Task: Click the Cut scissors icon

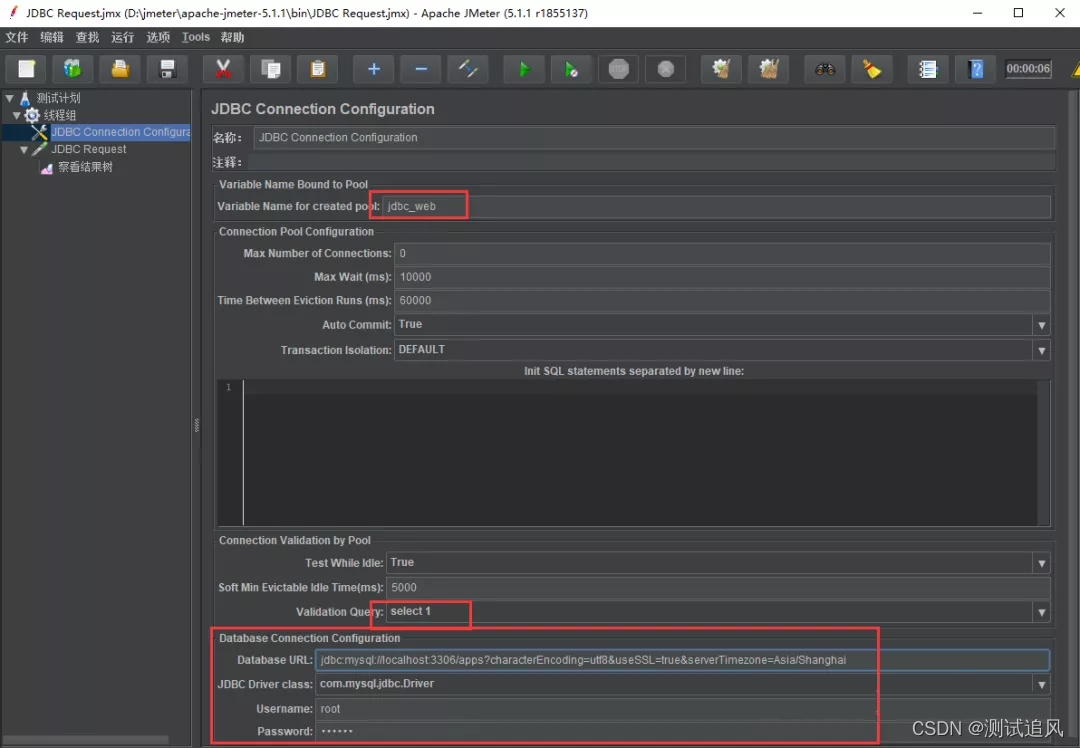Action: tap(222, 69)
